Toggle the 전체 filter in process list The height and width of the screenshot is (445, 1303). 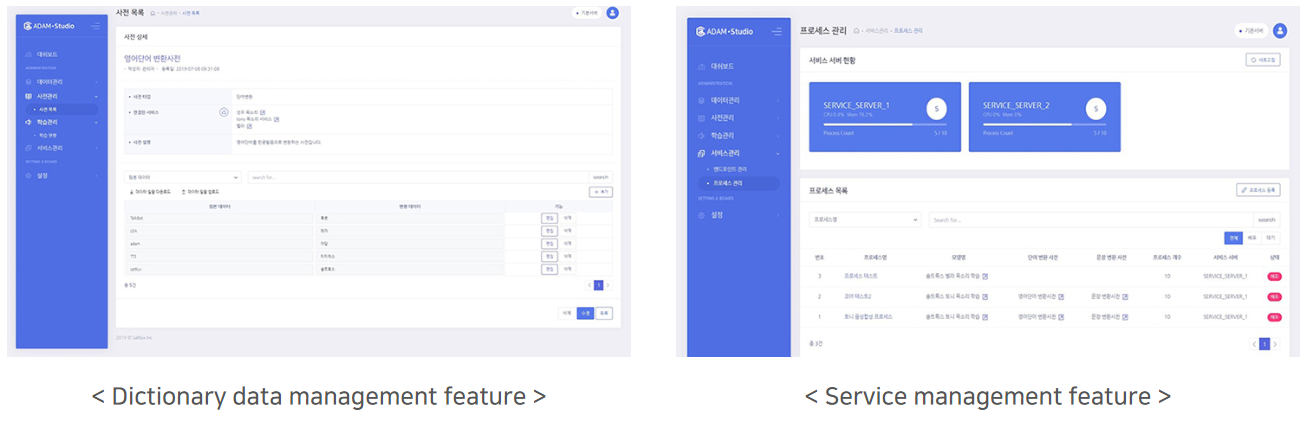click(1234, 238)
